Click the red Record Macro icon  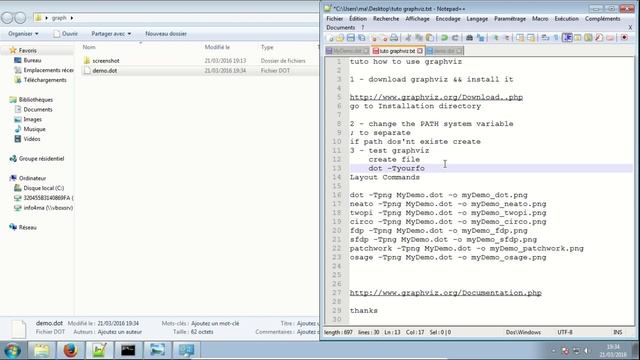tap(624, 38)
